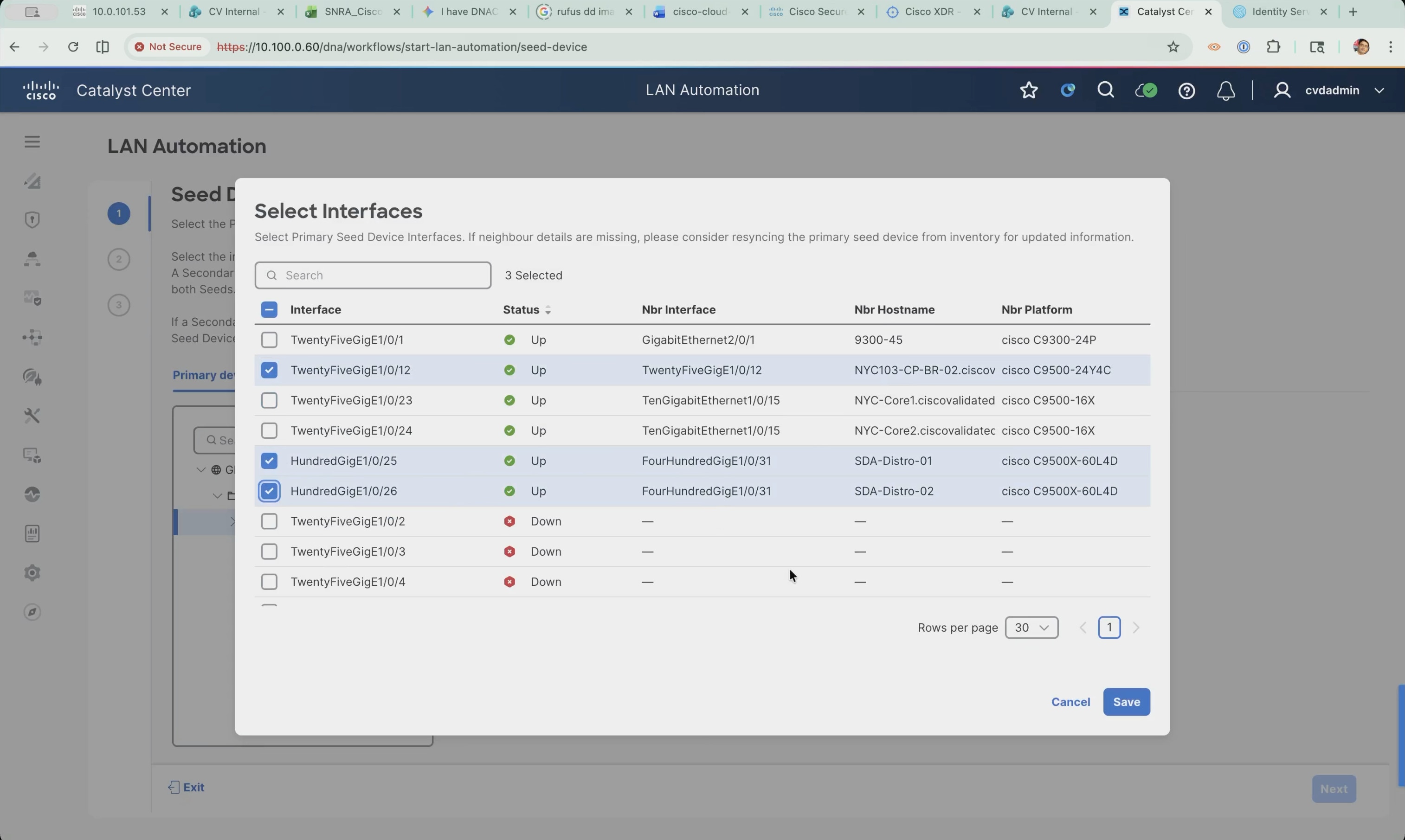1405x840 pixels.
Task: Open the cvdadmin user menu chevron
Action: [x=1379, y=90]
